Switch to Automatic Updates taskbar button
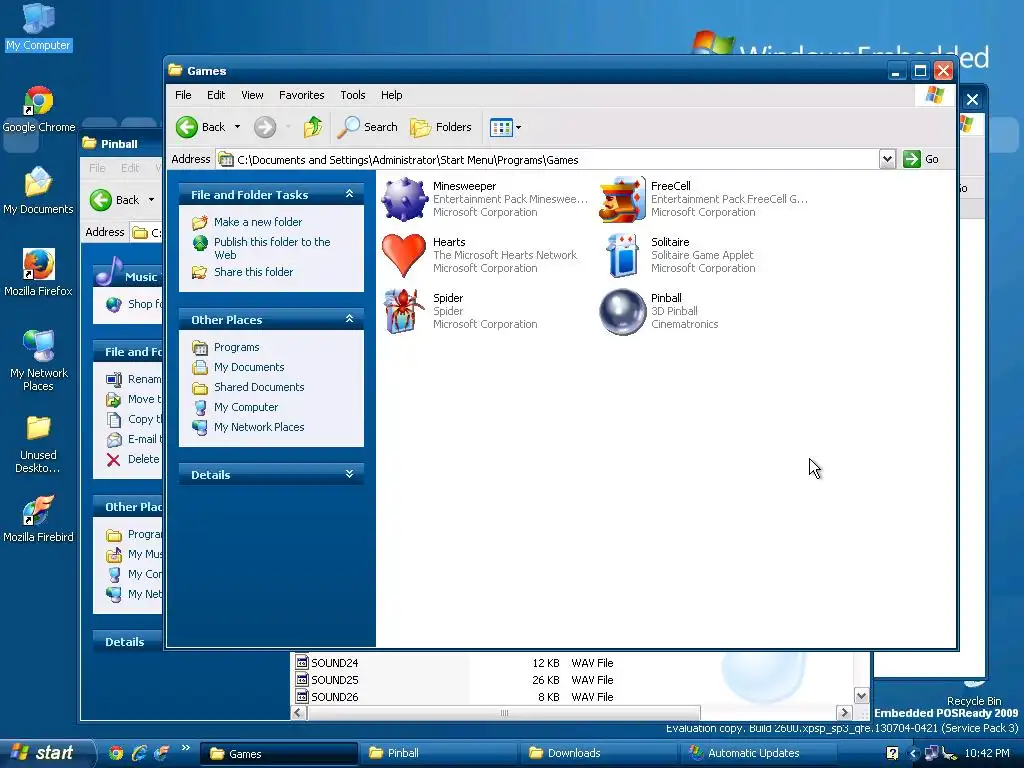 pyautogui.click(x=758, y=753)
